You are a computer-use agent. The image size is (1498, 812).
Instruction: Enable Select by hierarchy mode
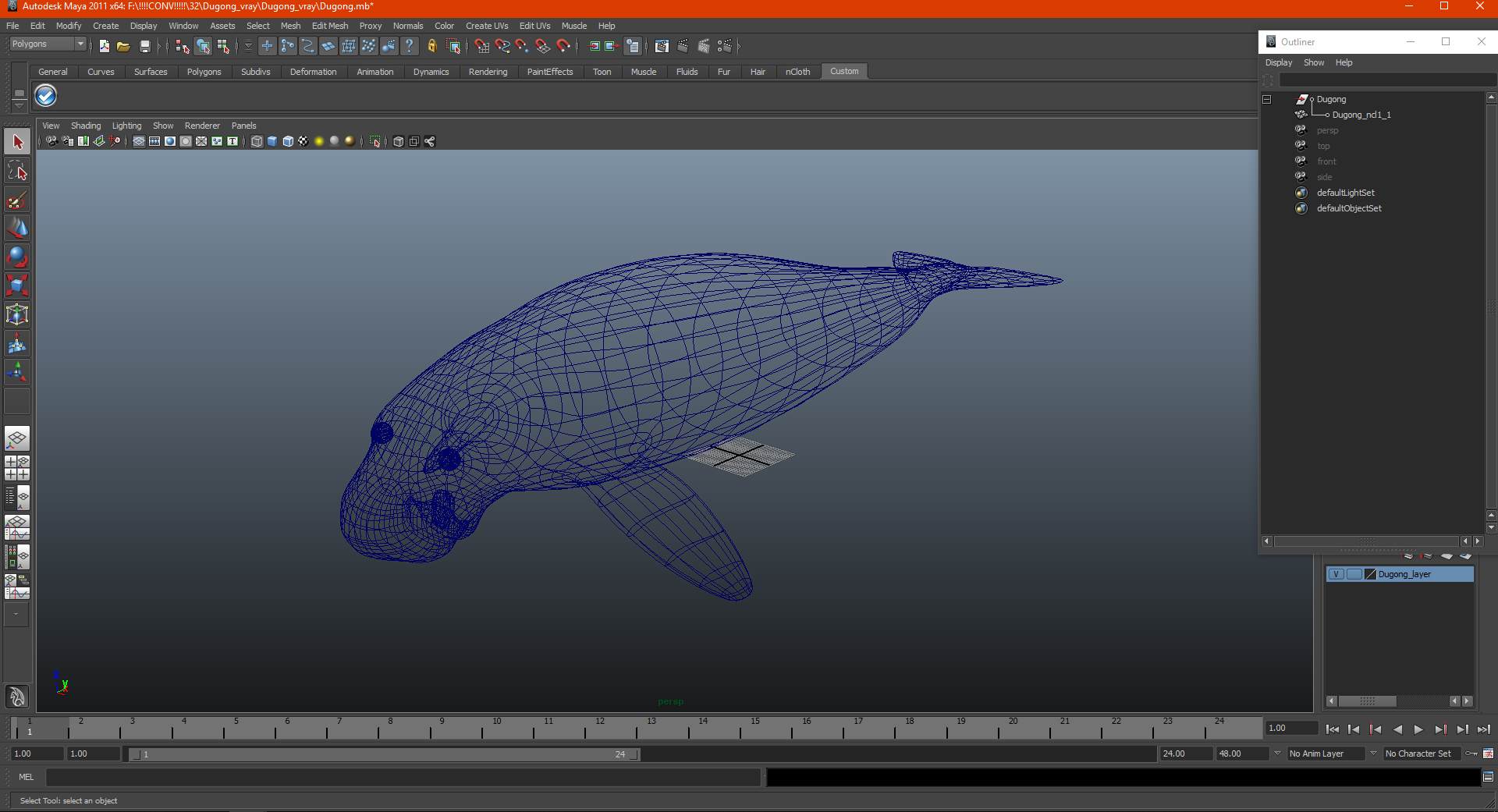click(x=182, y=46)
